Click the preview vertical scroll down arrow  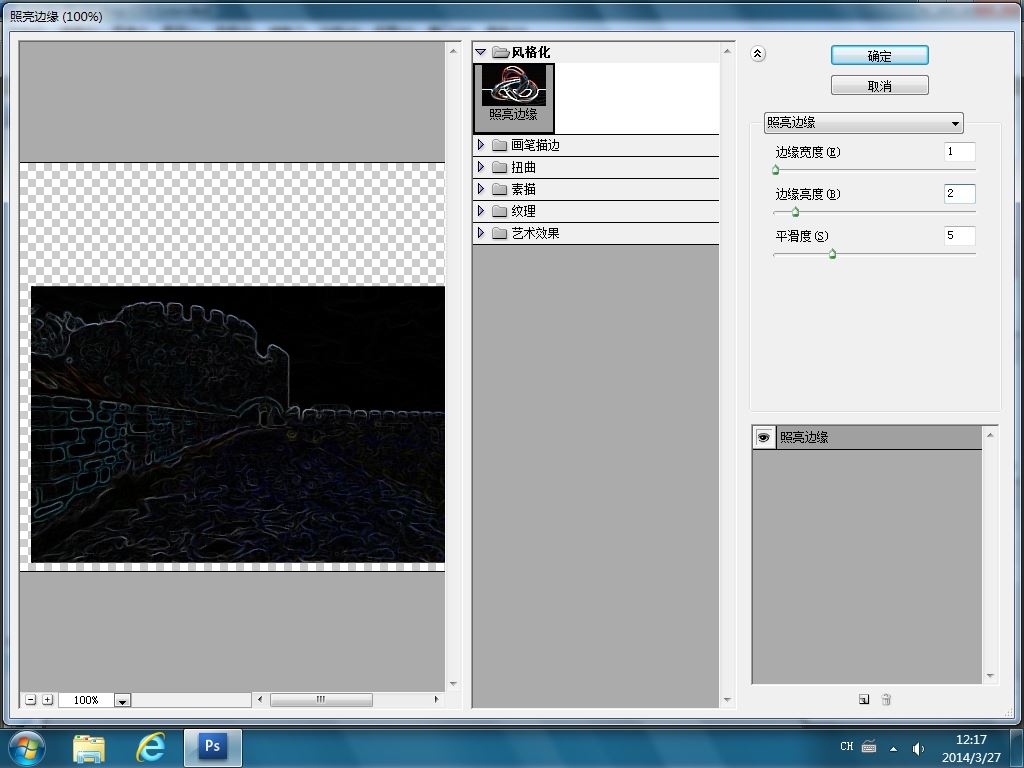(454, 684)
